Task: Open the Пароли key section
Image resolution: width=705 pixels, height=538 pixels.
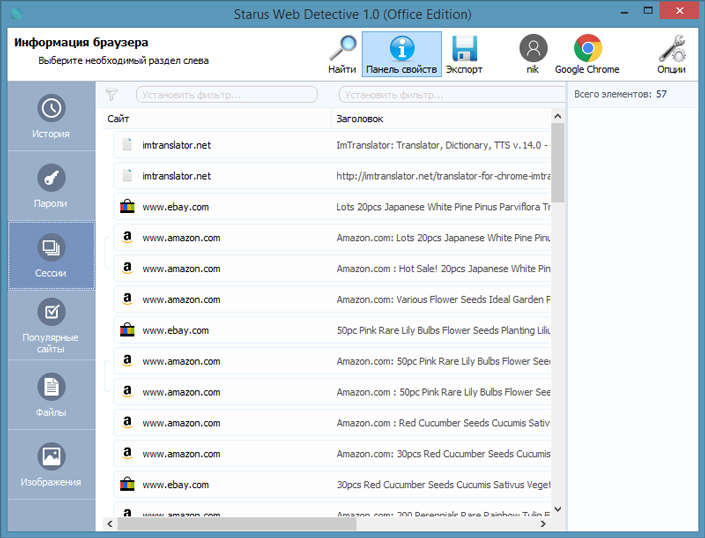Action: point(51,186)
